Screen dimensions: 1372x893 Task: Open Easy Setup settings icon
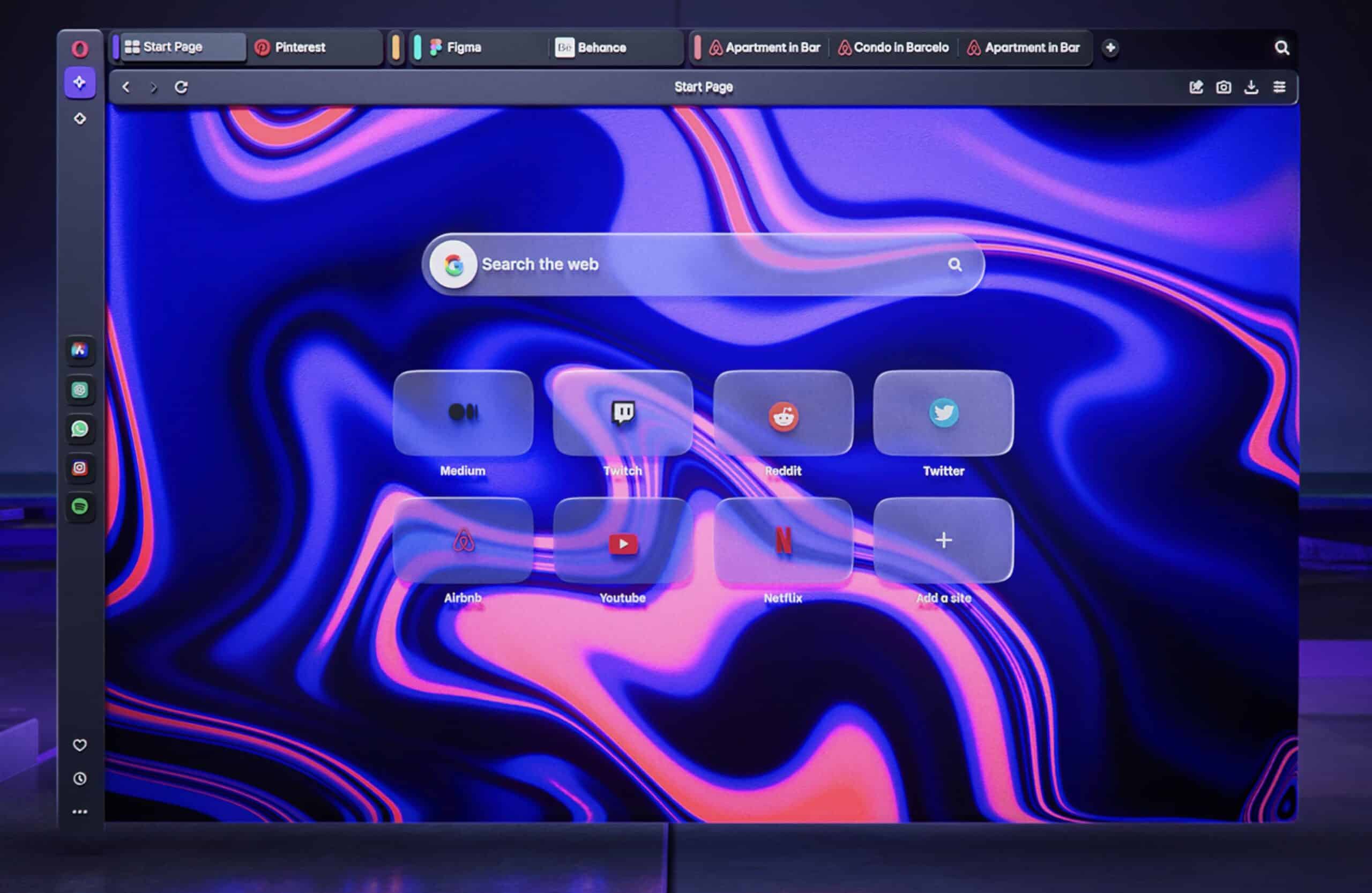point(1279,87)
